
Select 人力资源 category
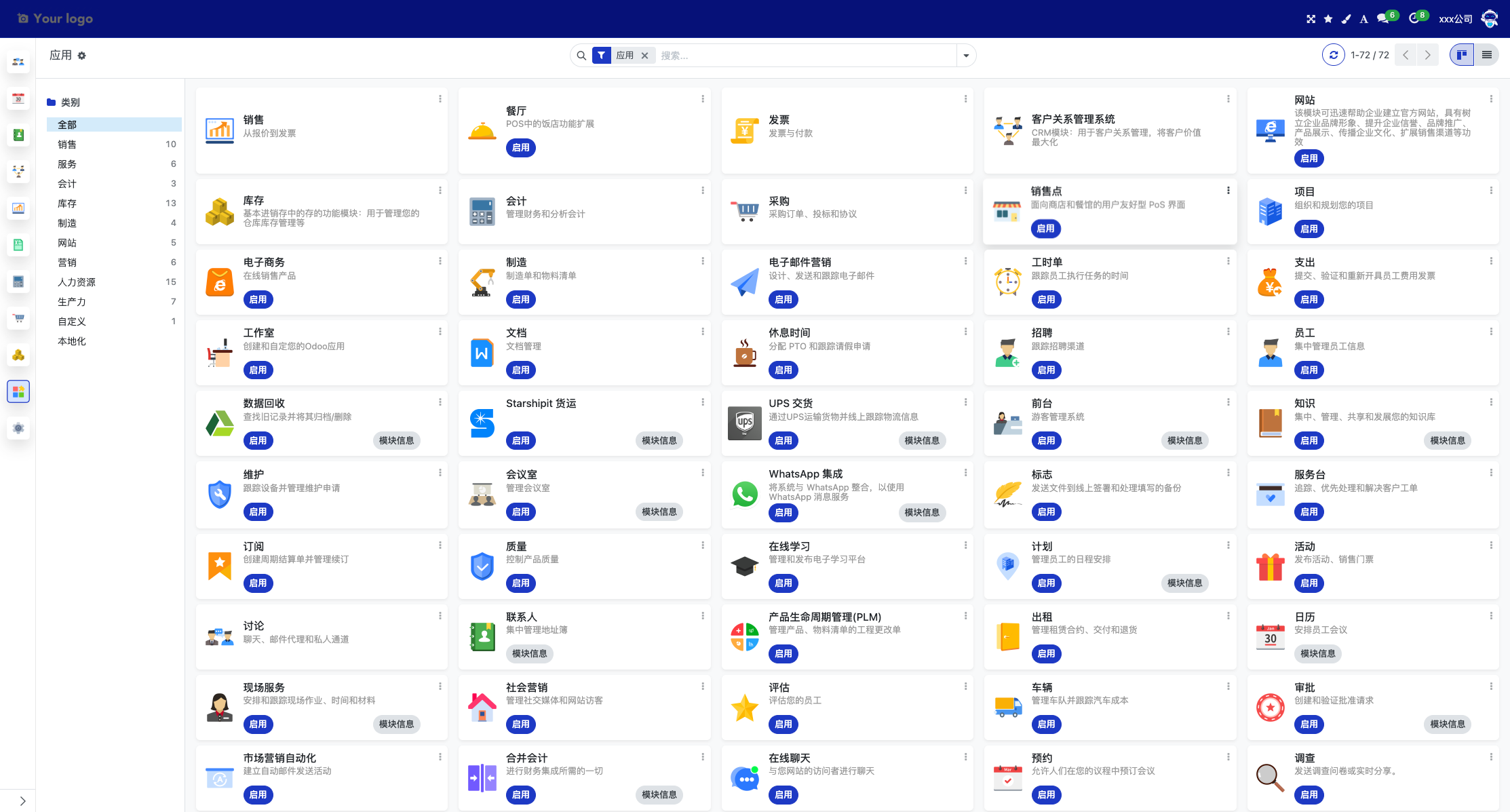pos(77,282)
